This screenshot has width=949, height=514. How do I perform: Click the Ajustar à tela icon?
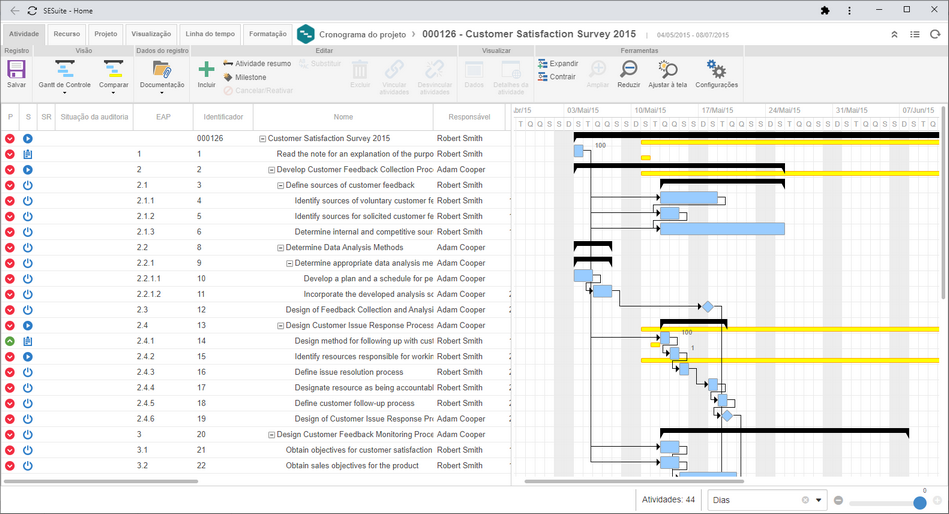click(x=668, y=70)
